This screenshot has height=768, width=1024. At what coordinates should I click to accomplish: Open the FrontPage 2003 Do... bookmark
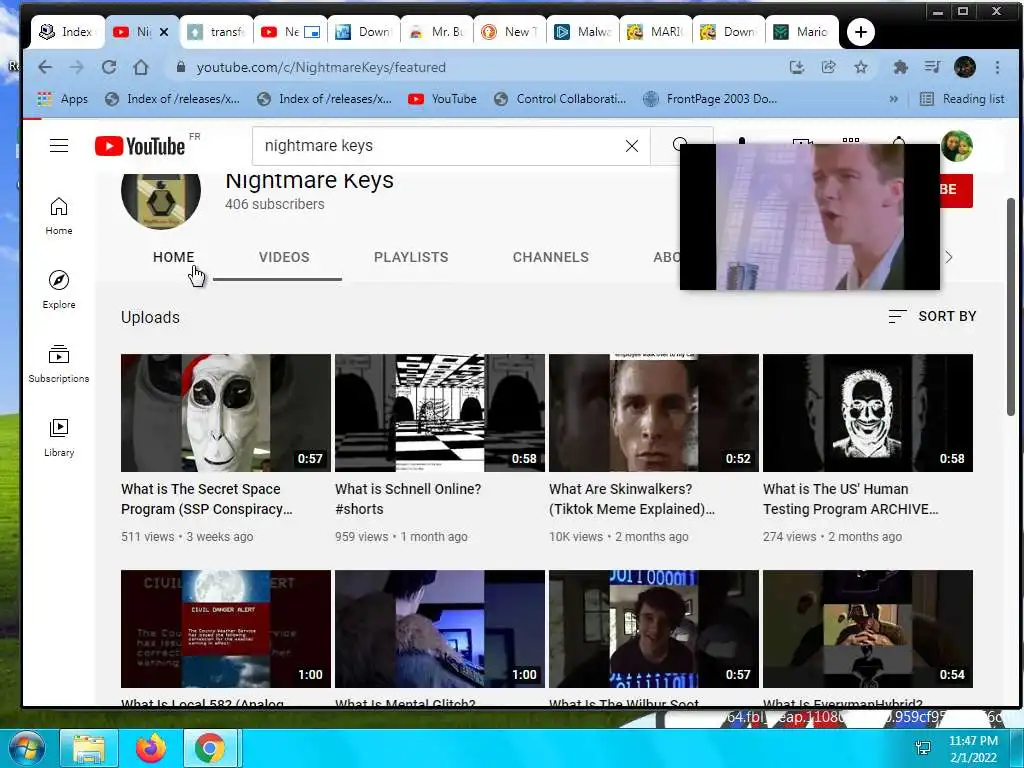710,99
